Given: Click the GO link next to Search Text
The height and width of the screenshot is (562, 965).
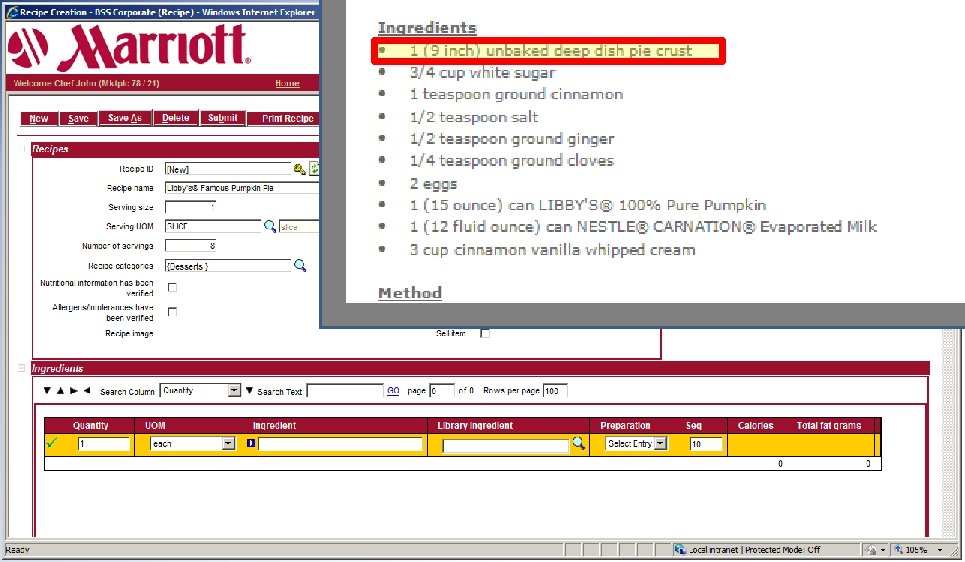Looking at the screenshot, I should pos(393,390).
